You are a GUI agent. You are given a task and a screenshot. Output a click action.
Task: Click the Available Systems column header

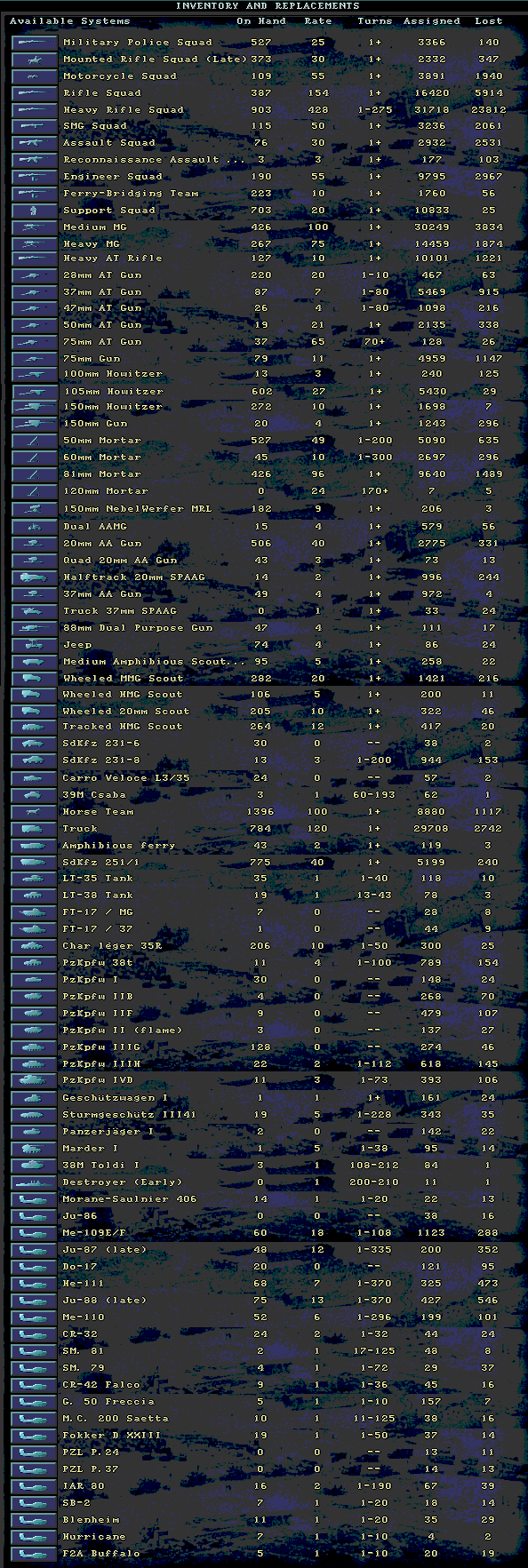click(x=70, y=21)
